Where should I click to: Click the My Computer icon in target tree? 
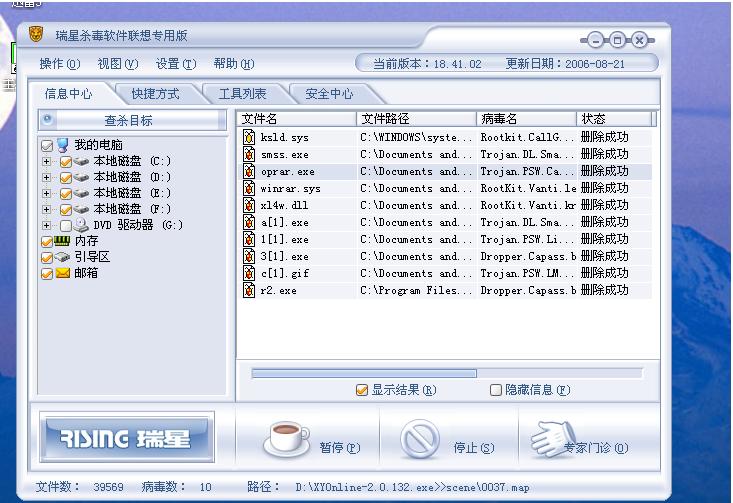tap(63, 145)
